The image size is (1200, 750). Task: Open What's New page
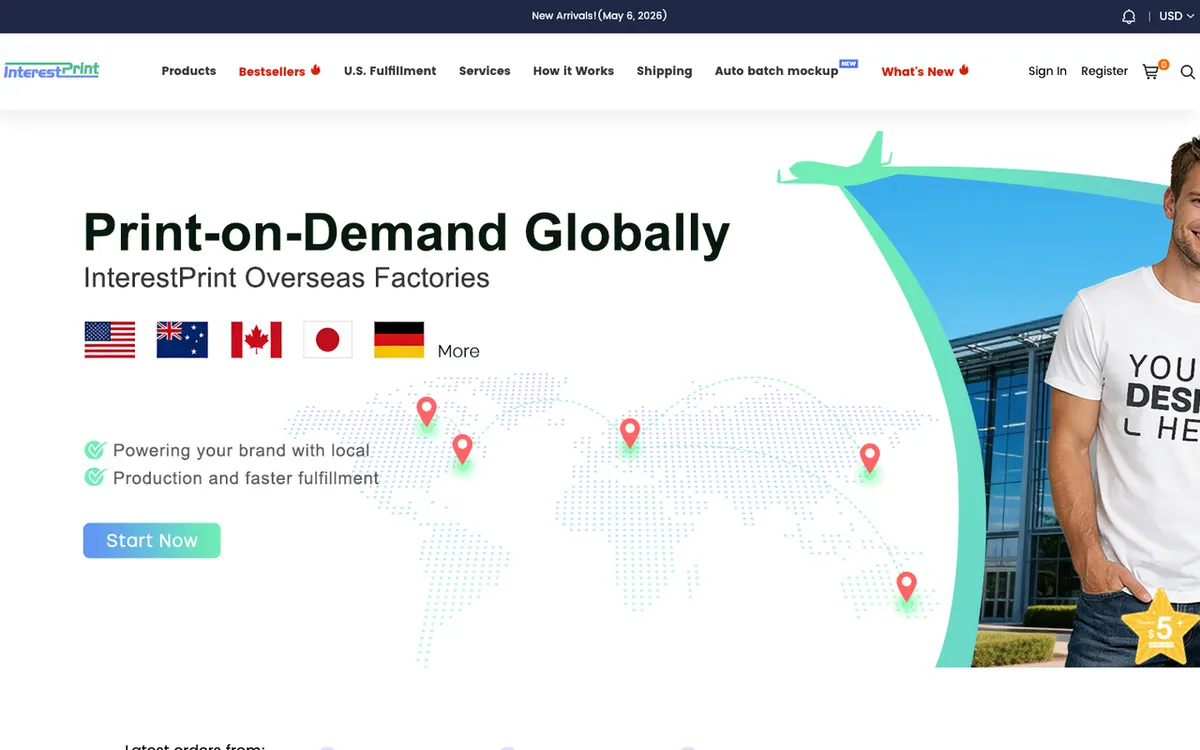tap(925, 71)
